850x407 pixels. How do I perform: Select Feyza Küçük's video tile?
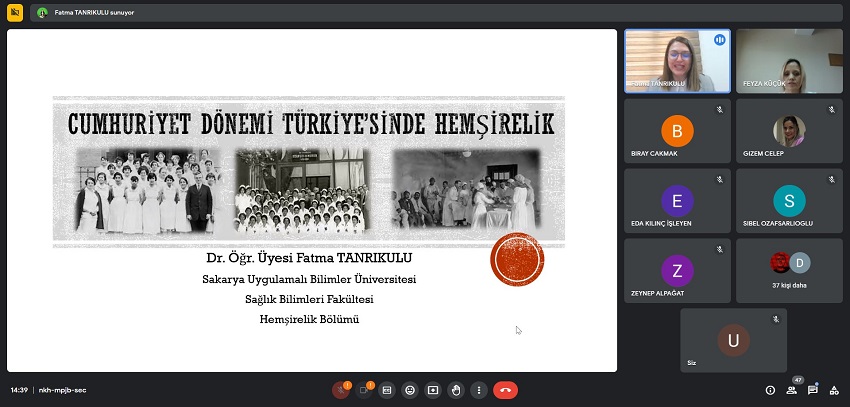789,61
